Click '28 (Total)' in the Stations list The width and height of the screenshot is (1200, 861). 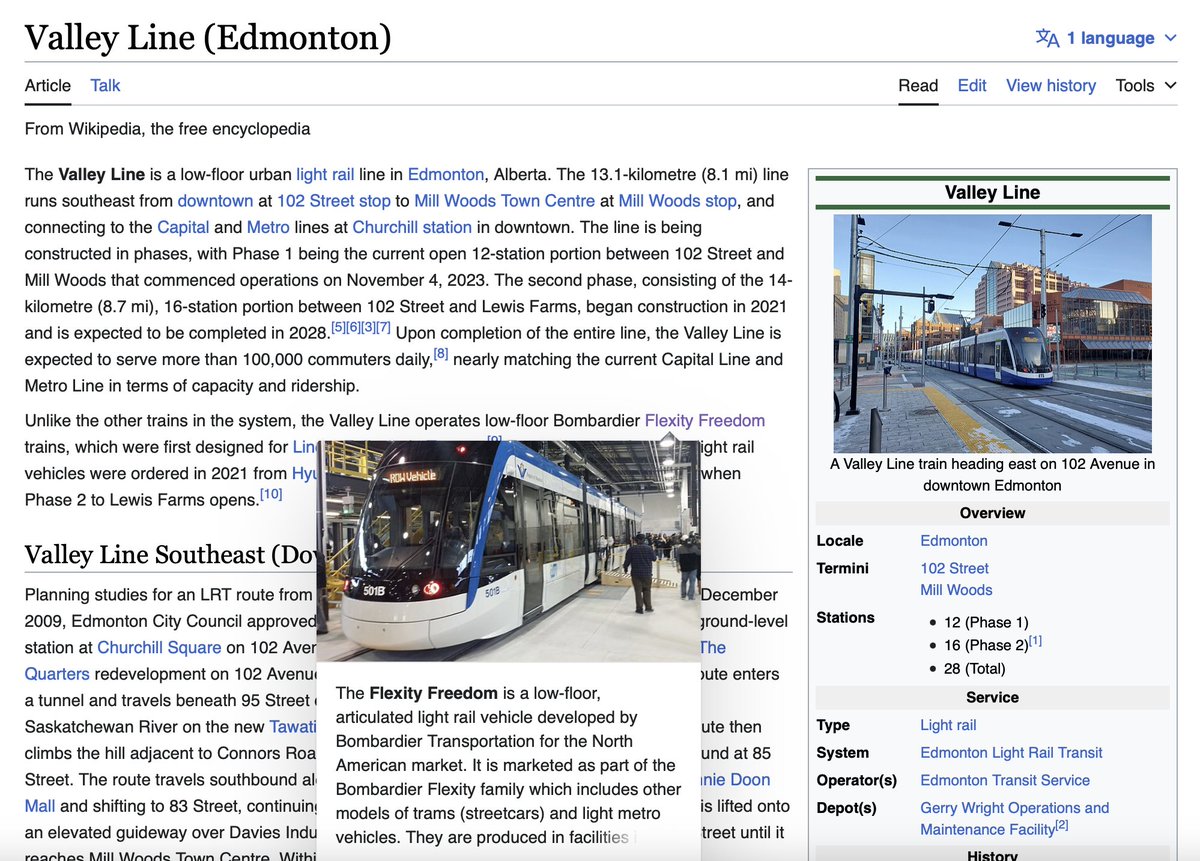point(975,668)
